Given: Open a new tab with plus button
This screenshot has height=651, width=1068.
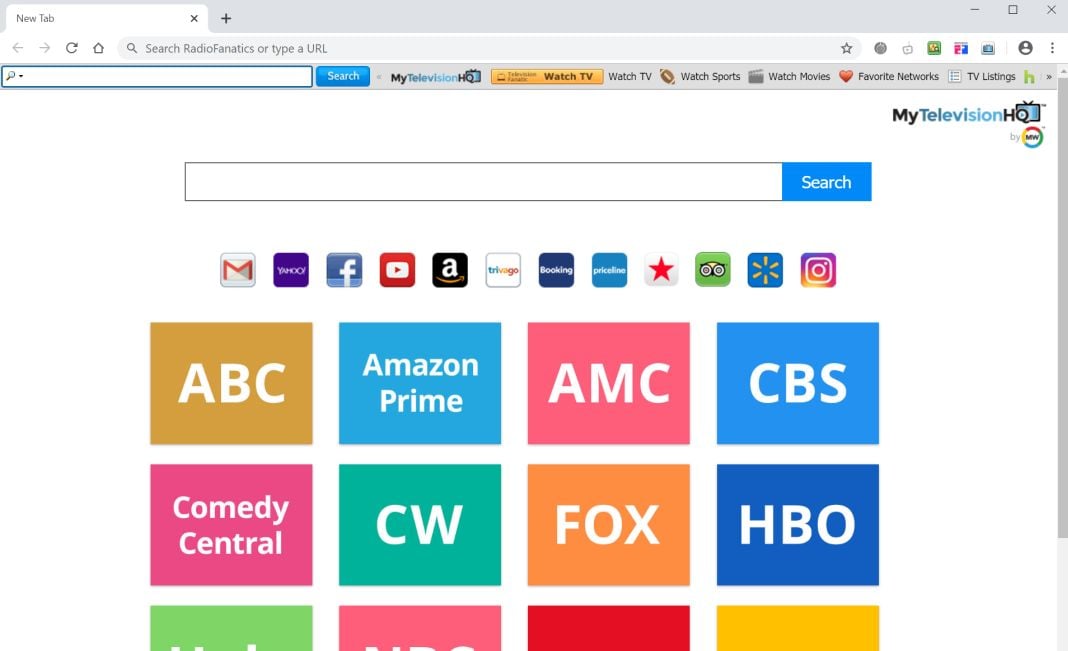Looking at the screenshot, I should point(226,18).
